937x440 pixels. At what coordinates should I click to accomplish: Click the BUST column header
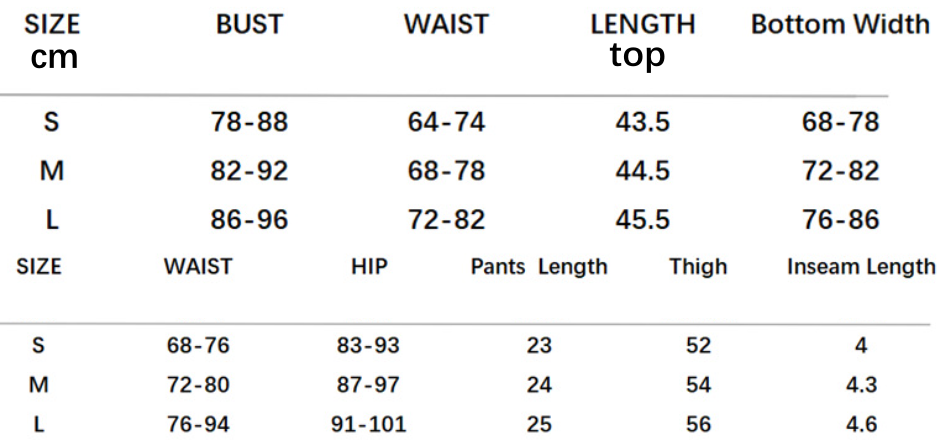[249, 26]
